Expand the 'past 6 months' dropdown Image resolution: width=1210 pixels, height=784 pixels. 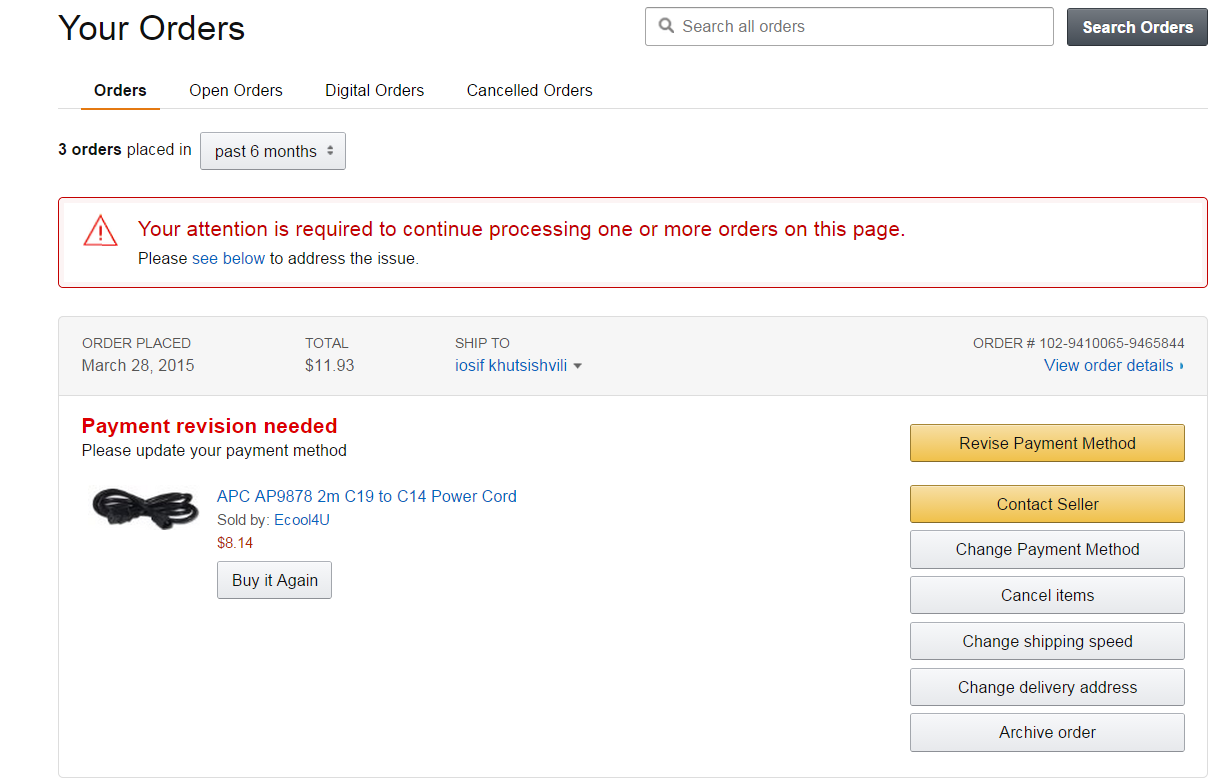click(273, 151)
